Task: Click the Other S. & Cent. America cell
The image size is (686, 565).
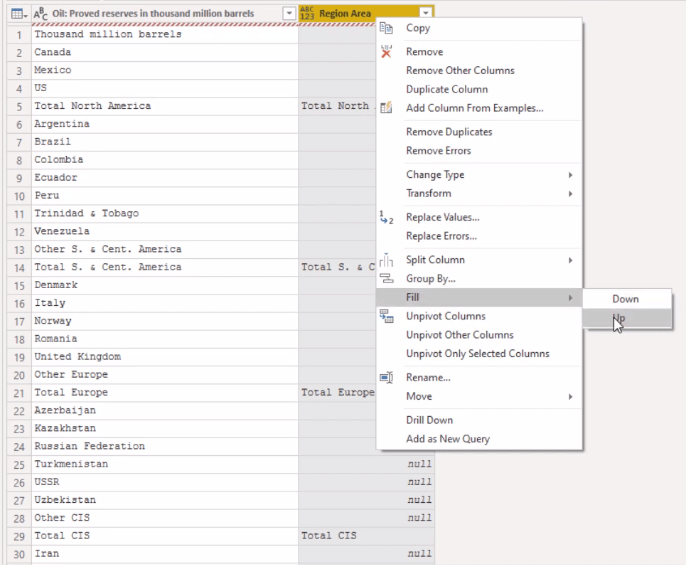Action: click(165, 249)
